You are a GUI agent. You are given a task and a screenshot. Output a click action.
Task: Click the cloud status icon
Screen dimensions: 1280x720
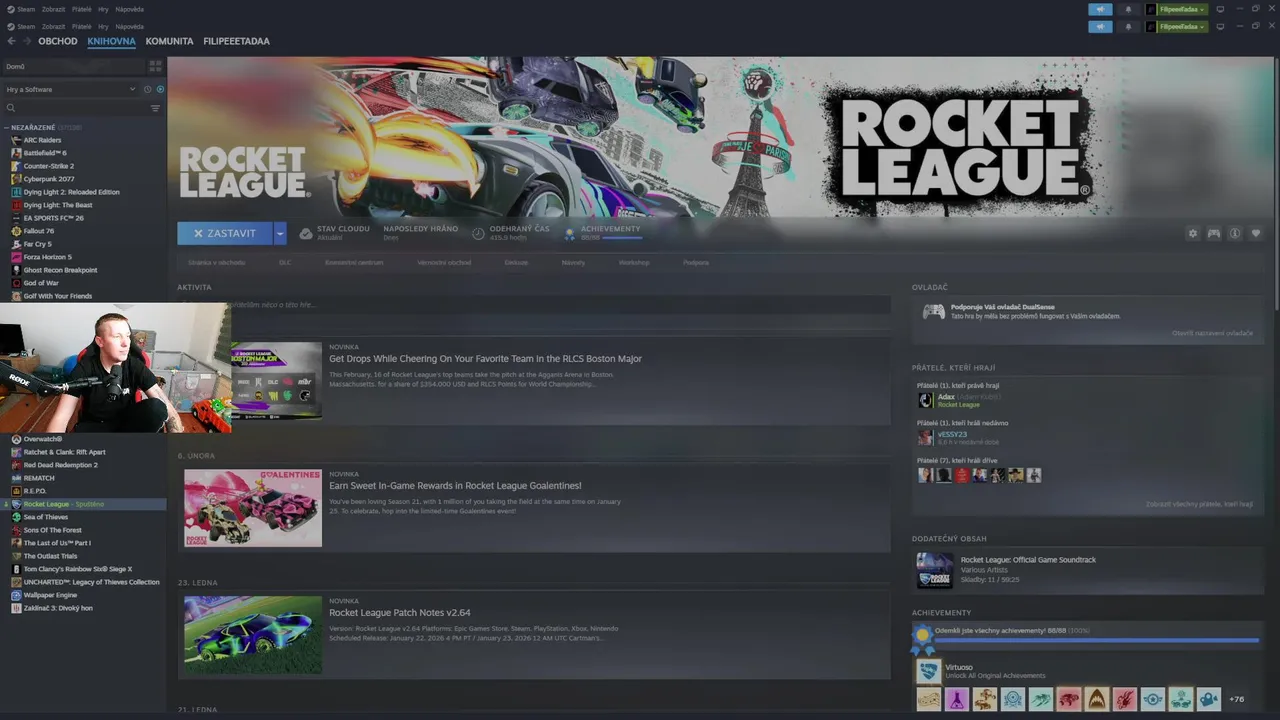[x=306, y=233]
